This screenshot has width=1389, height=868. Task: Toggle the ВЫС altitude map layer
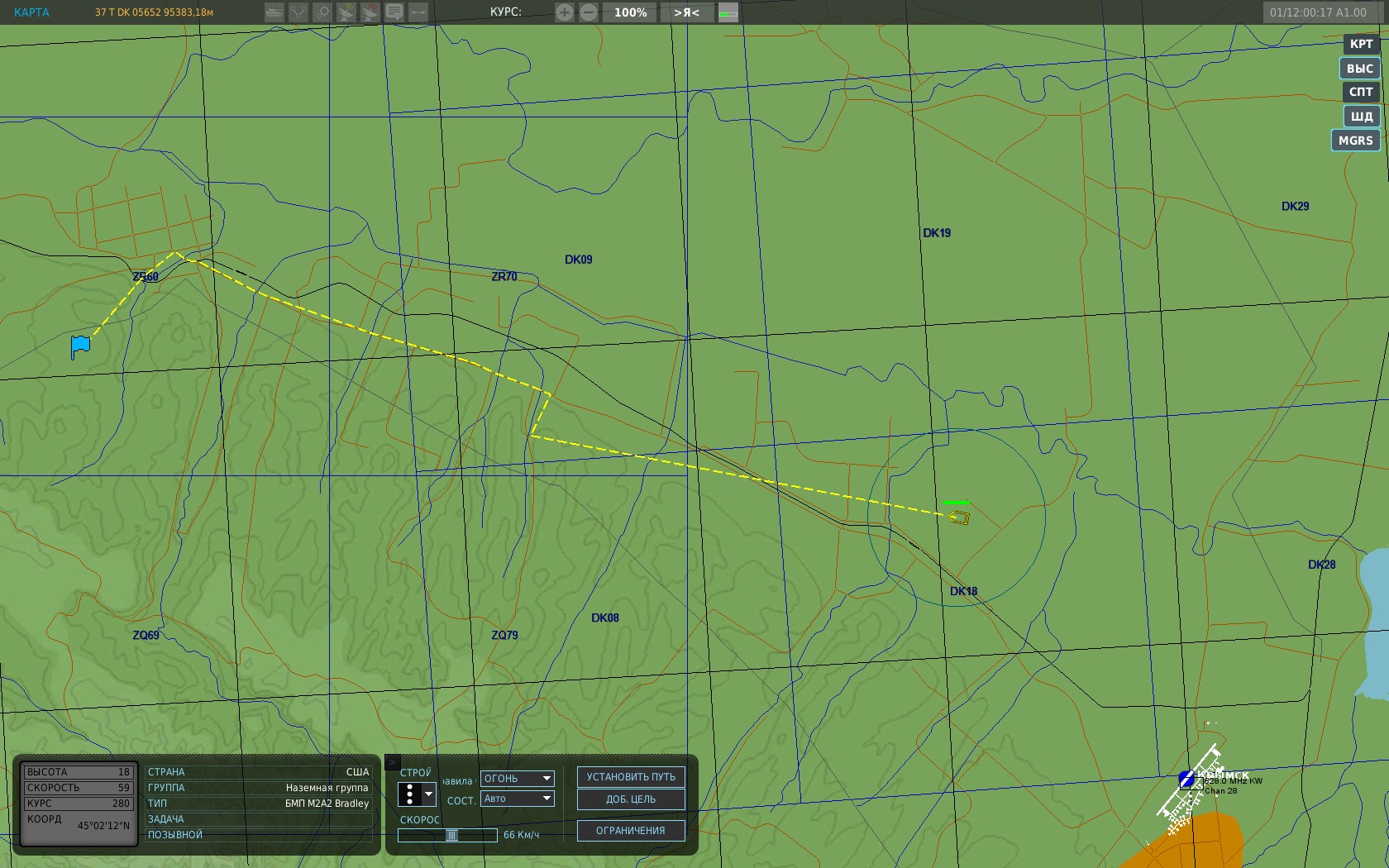pos(1360,69)
